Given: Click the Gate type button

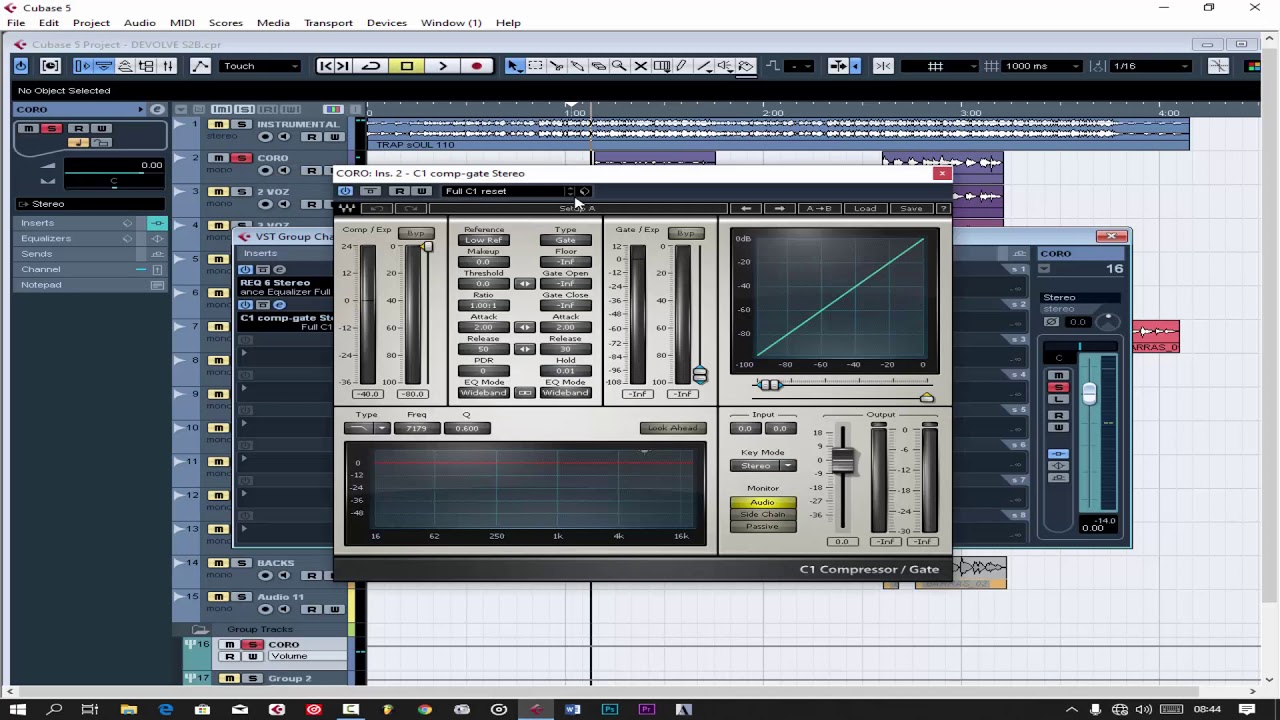Looking at the screenshot, I should [x=565, y=240].
